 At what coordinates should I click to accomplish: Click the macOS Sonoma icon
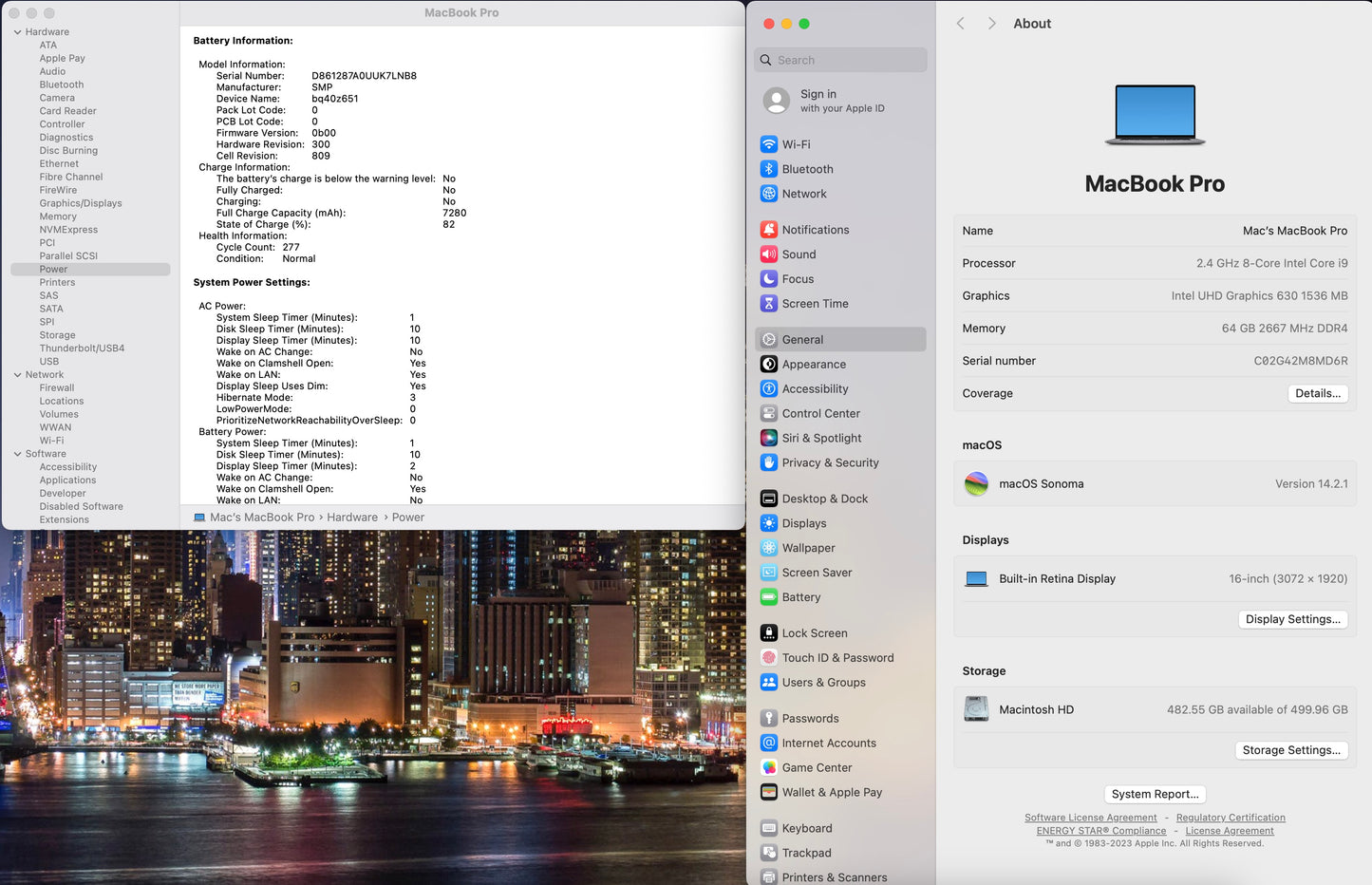(976, 484)
